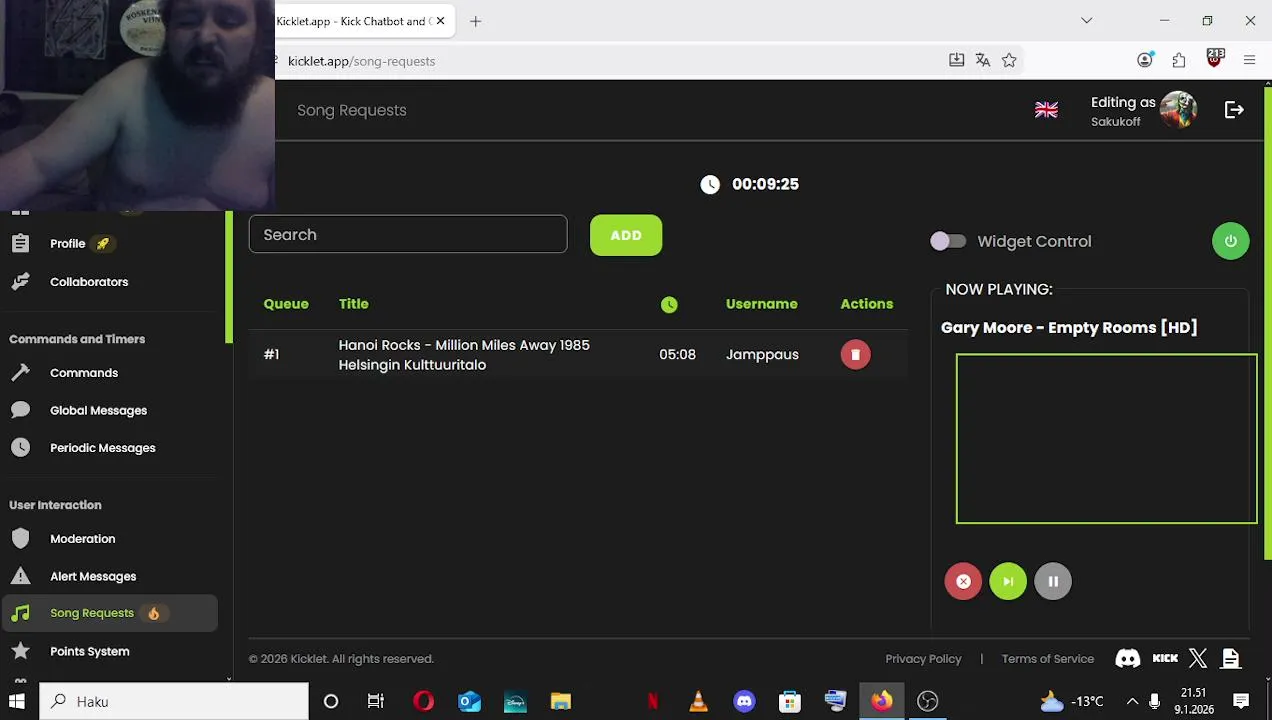Open Moderation settings

pyautogui.click(x=83, y=538)
